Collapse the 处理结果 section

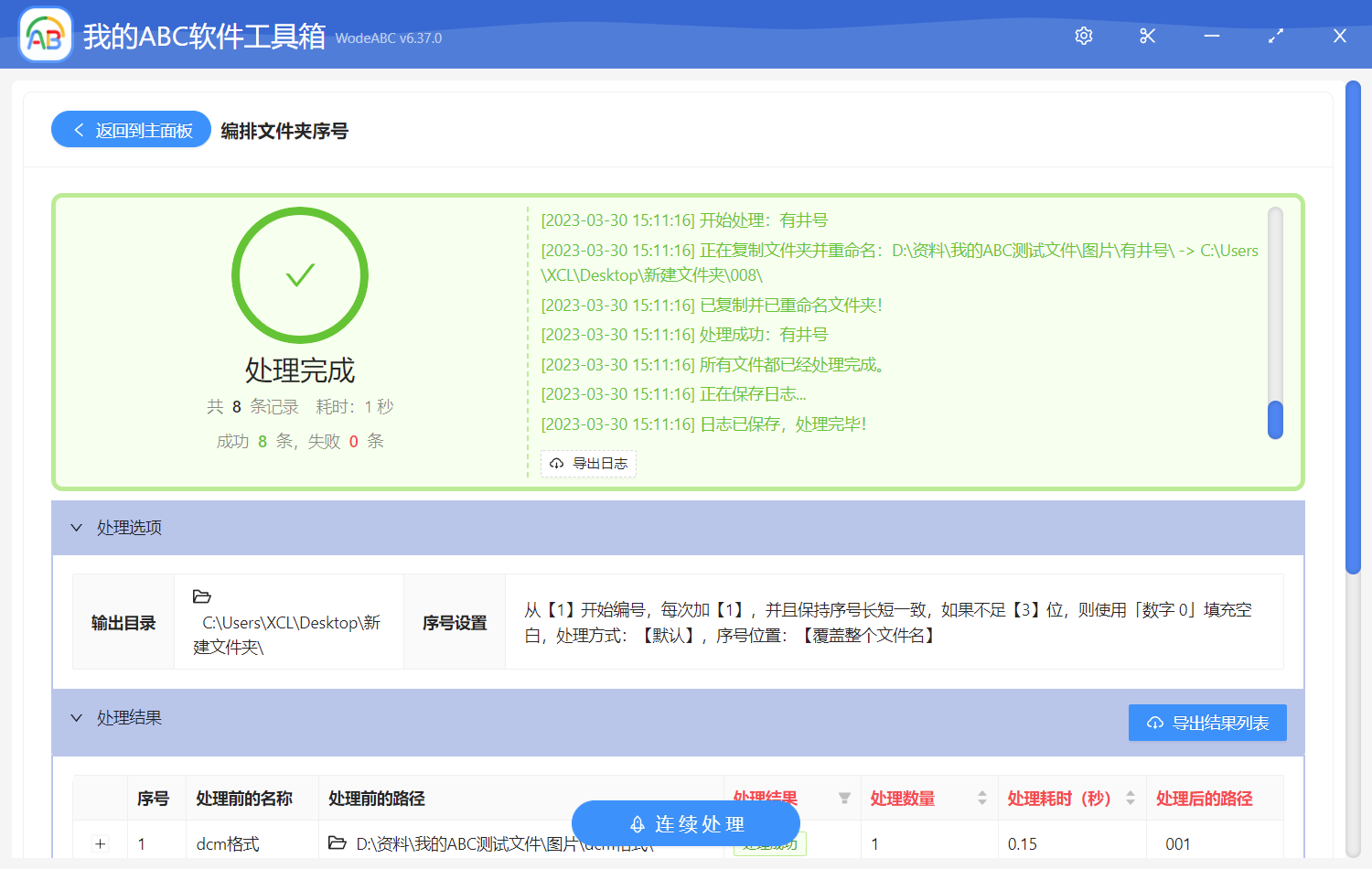pyautogui.click(x=77, y=718)
